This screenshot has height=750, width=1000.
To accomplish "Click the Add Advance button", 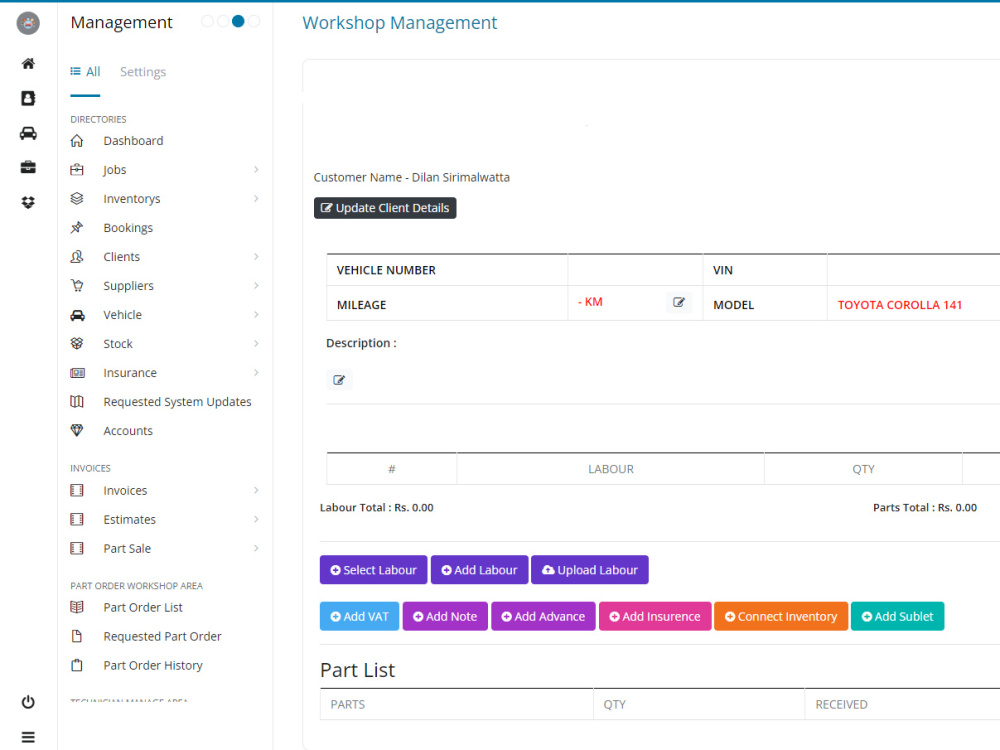I will [x=543, y=616].
